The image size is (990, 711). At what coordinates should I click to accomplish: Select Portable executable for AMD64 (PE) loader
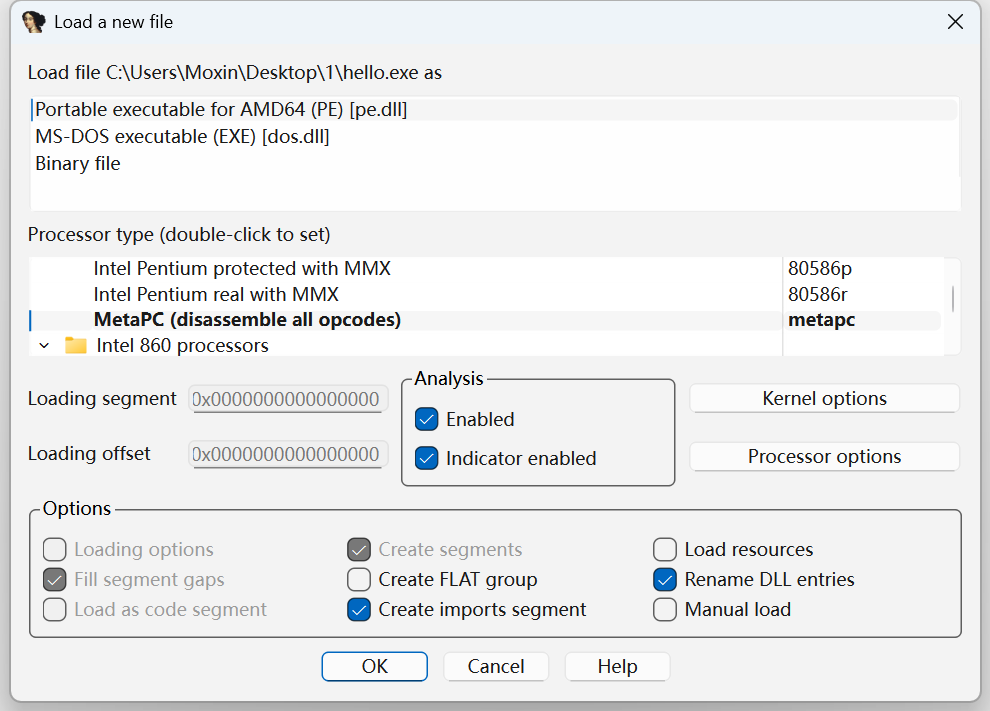tap(221, 110)
